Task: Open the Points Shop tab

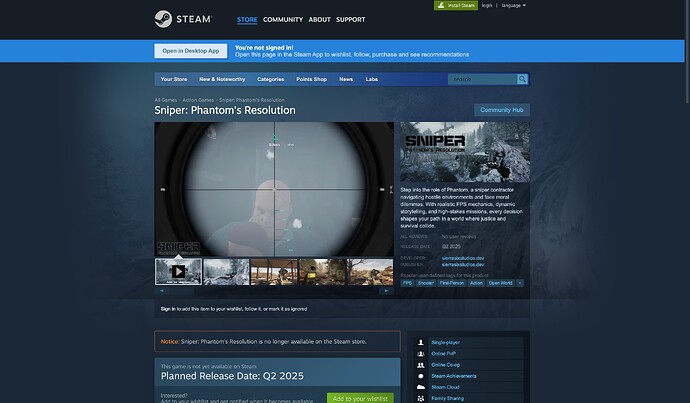Action: (x=312, y=79)
